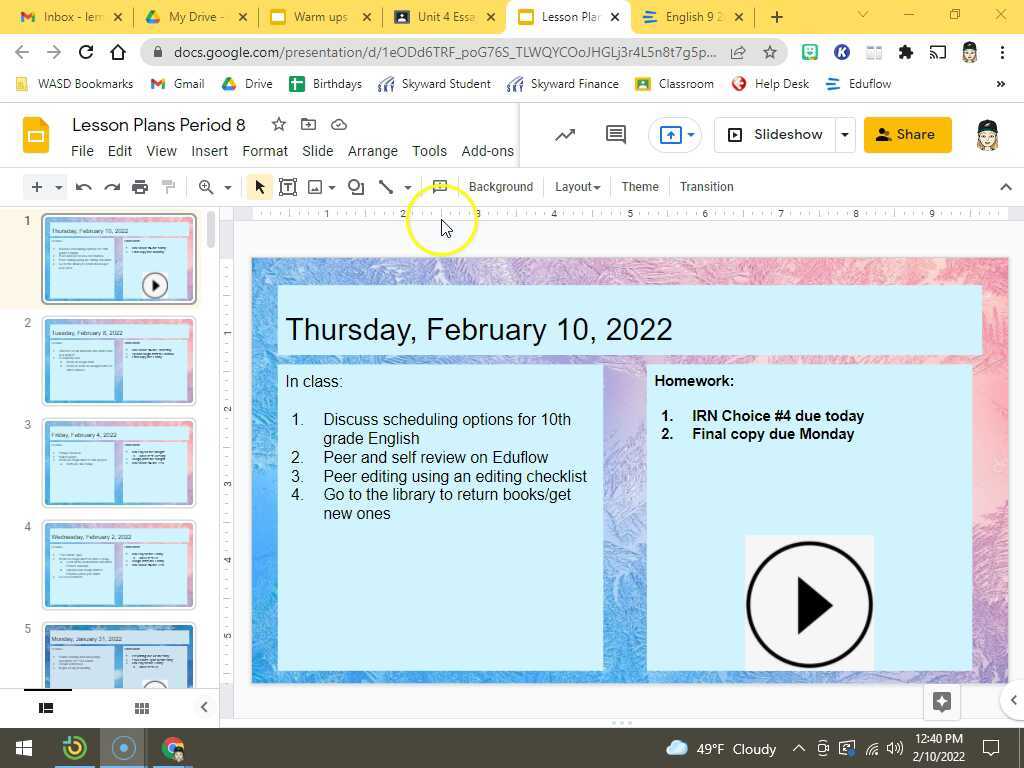This screenshot has height=768, width=1024.
Task: Switch to filmstrip view of slides
Action: pos(46,709)
